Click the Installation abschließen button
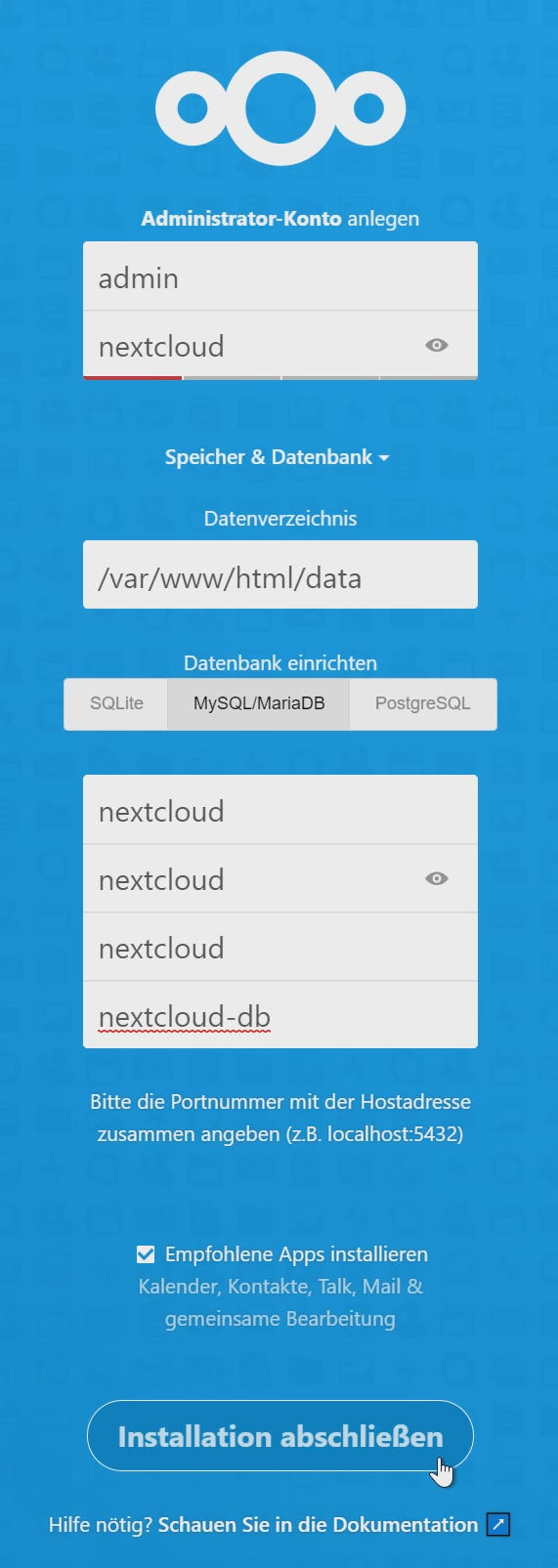This screenshot has height=1568, width=558. (x=280, y=1436)
